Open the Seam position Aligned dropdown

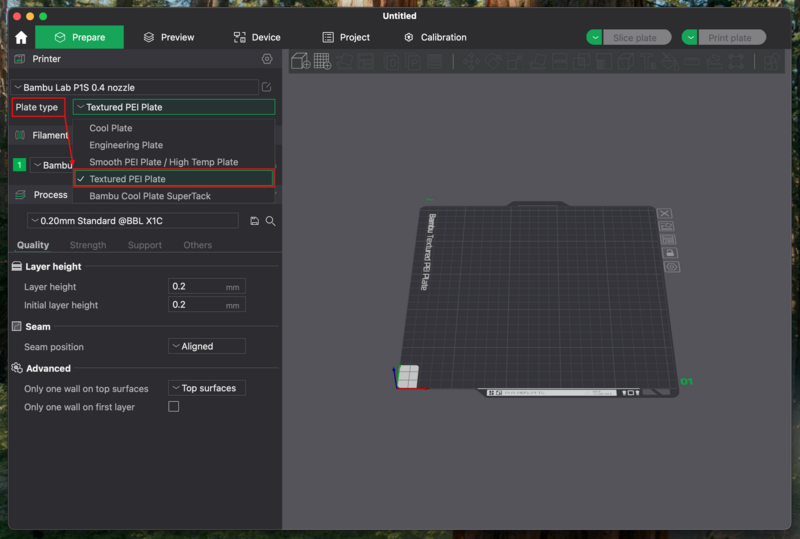(206, 347)
